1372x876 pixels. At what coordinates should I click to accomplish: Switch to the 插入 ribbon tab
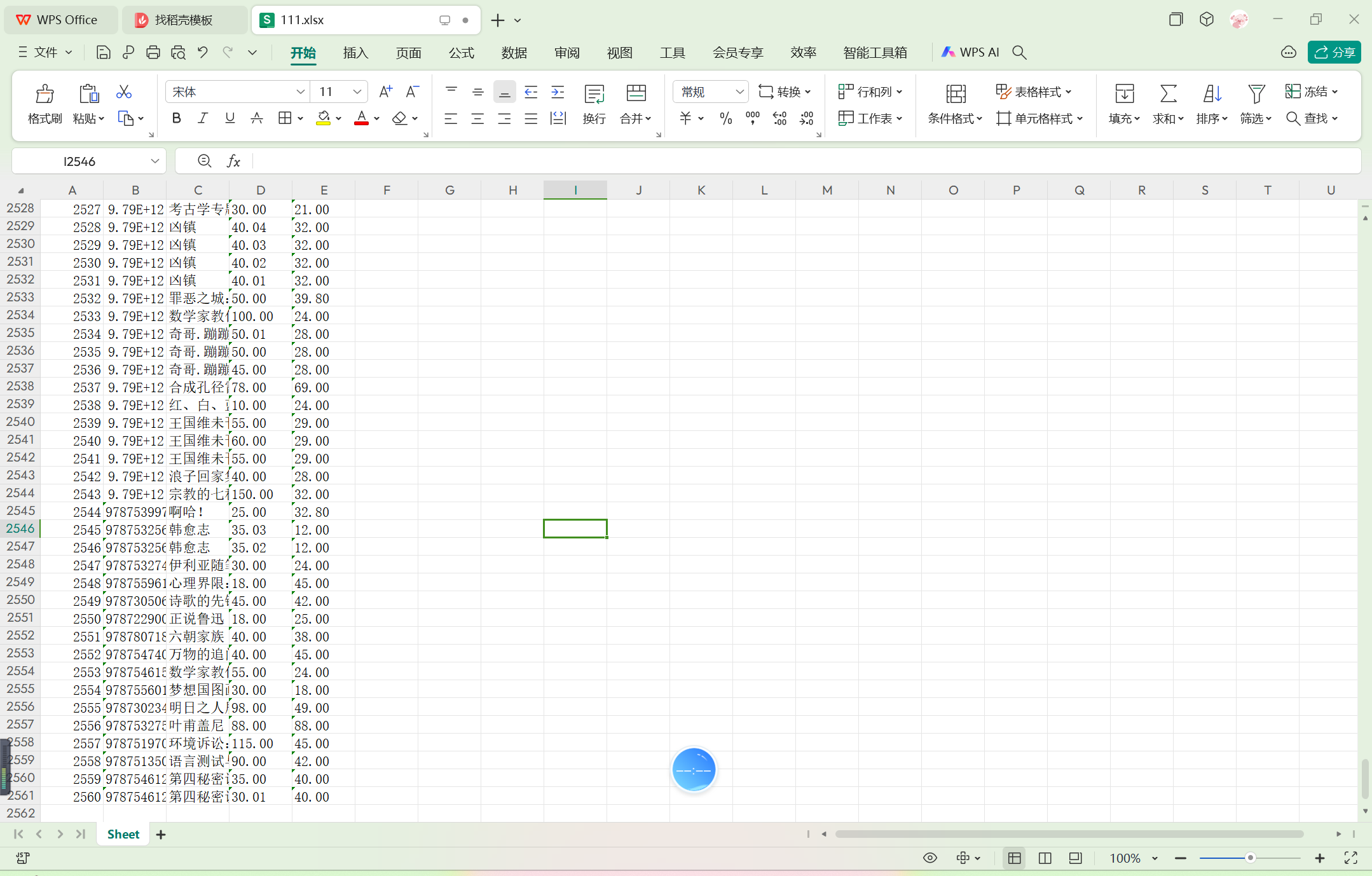355,53
